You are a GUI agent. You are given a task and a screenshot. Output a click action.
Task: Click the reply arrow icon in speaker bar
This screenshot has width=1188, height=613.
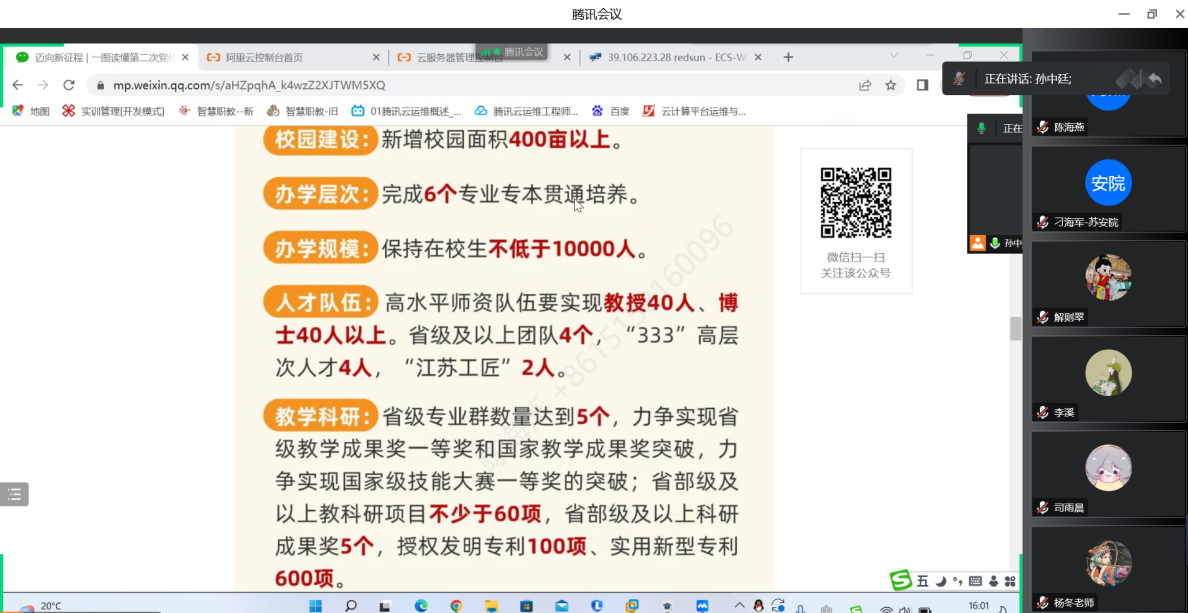pyautogui.click(x=1155, y=78)
